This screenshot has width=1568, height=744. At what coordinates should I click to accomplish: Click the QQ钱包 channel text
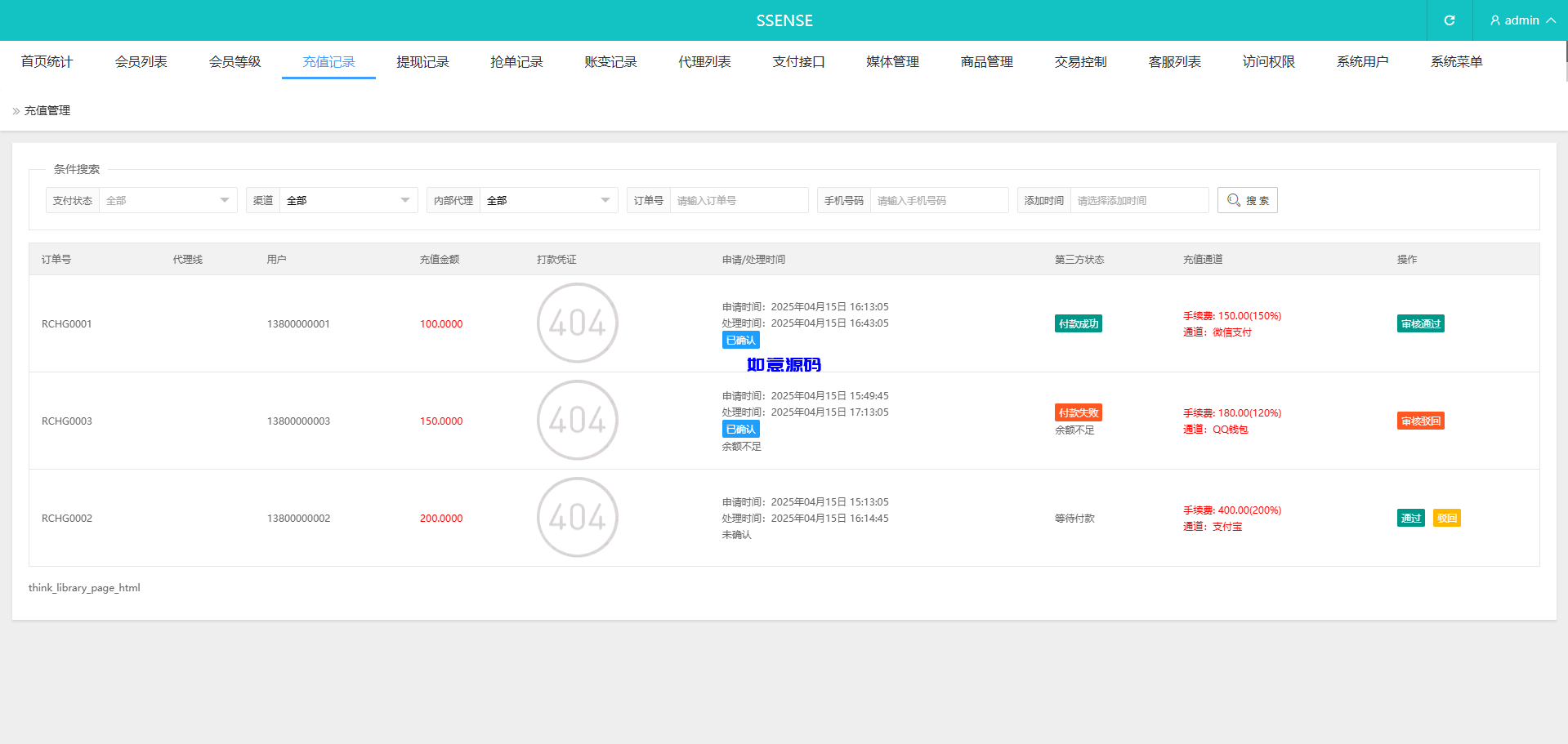pyautogui.click(x=1231, y=430)
